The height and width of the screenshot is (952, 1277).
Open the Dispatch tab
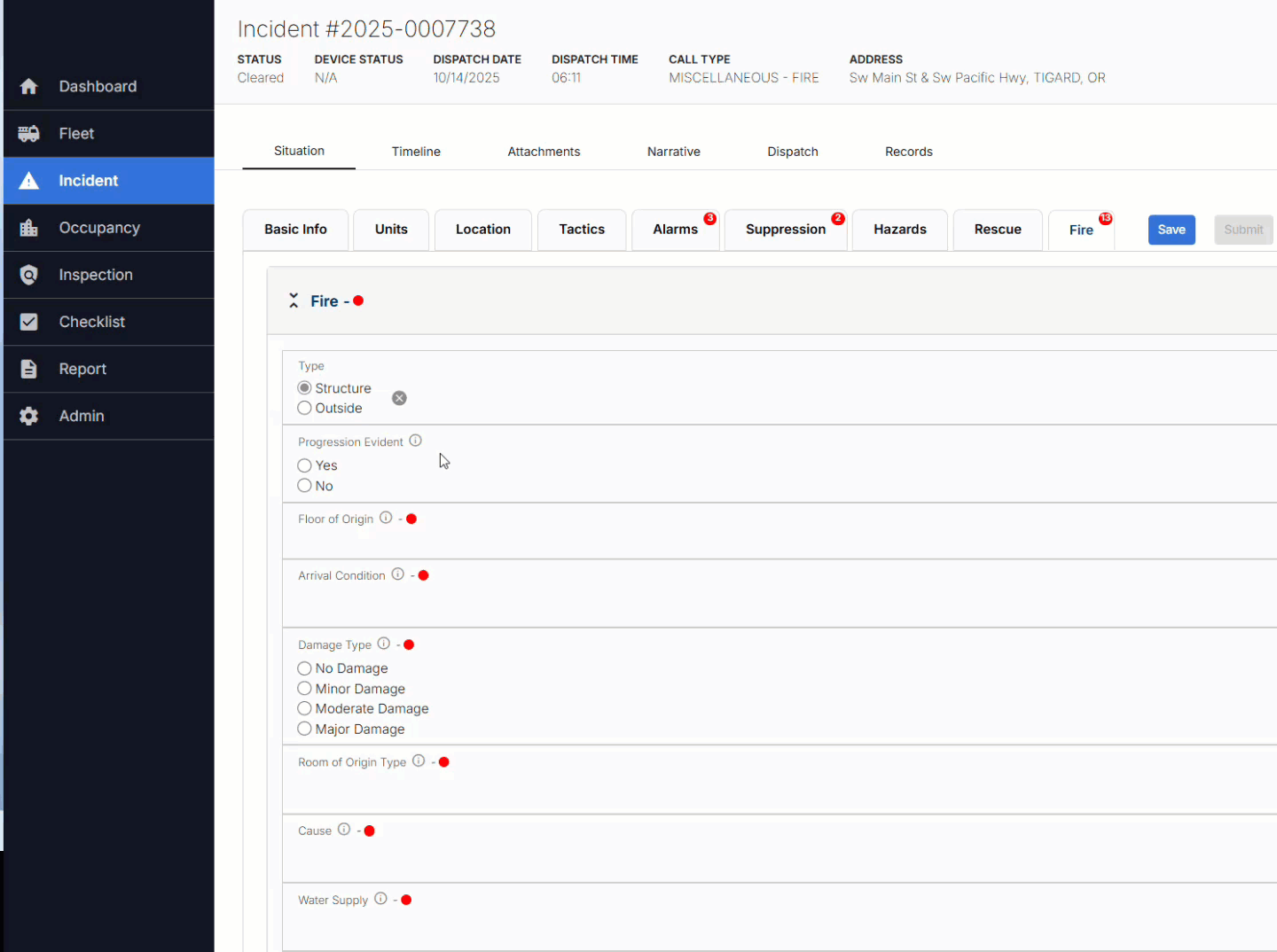pos(793,152)
